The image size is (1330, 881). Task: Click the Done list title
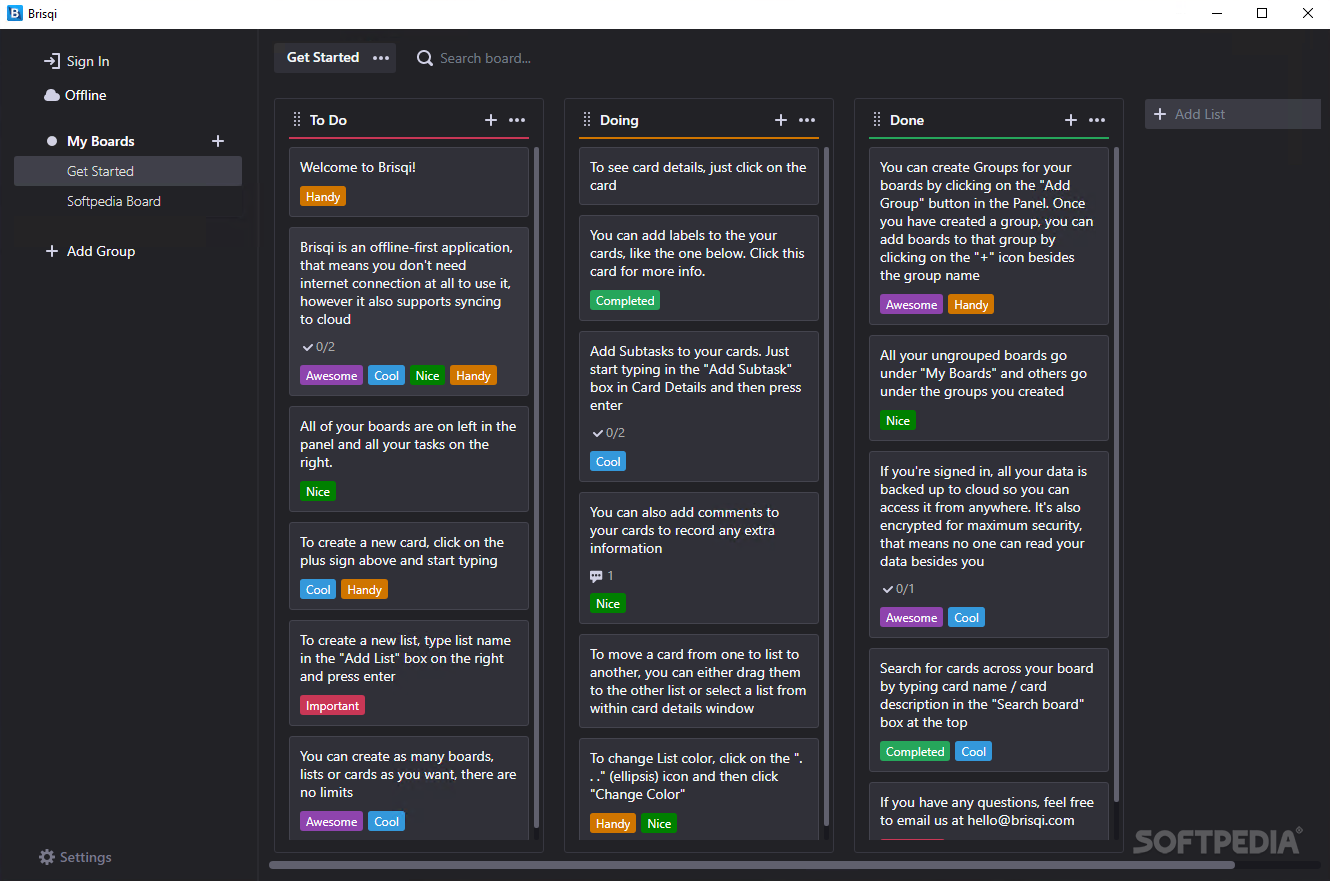tap(907, 120)
